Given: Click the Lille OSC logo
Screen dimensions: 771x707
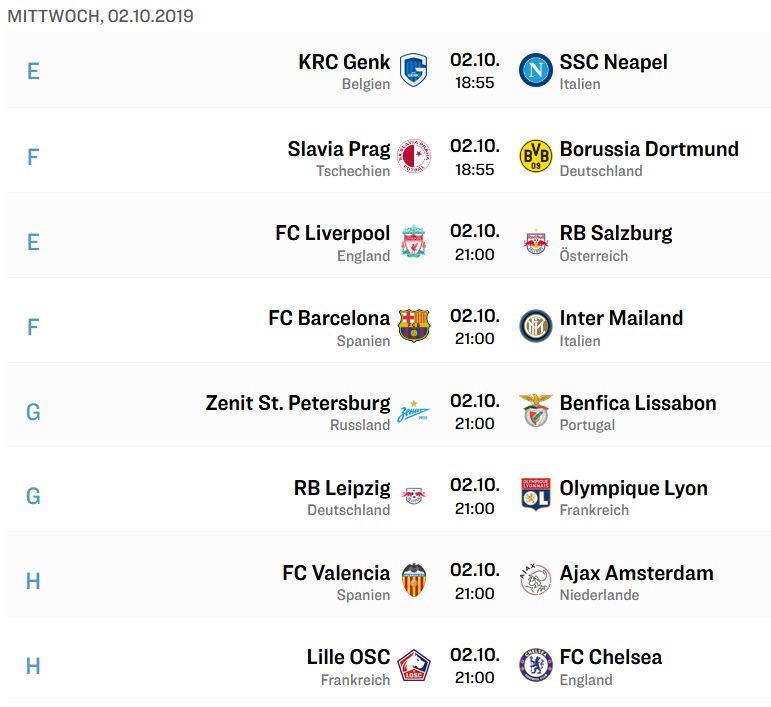Looking at the screenshot, I should point(414,665).
